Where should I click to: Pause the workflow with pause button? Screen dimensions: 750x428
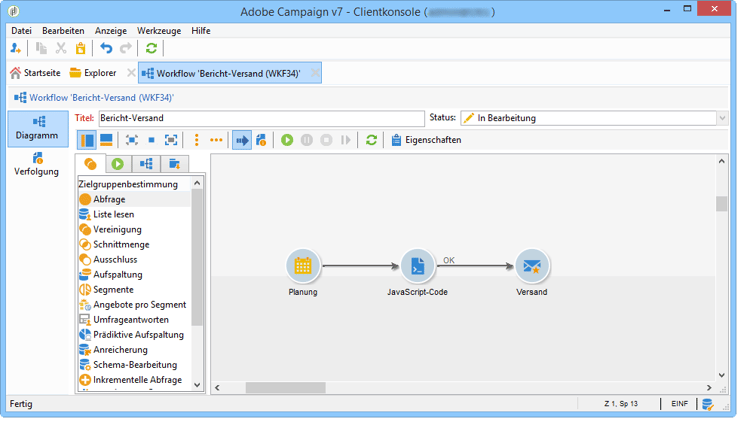point(307,140)
